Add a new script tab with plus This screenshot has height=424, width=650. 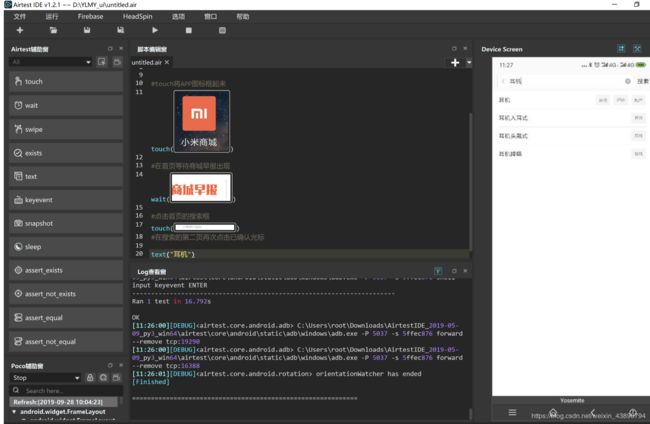coord(455,63)
